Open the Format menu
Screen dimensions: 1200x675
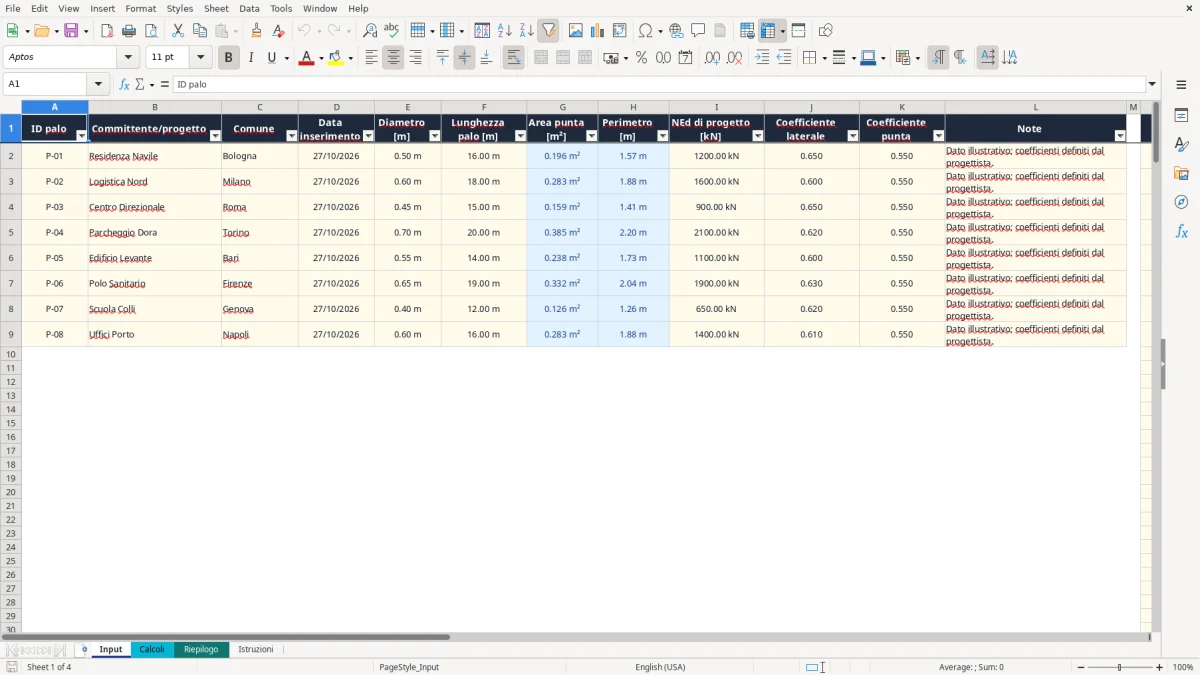[x=140, y=8]
